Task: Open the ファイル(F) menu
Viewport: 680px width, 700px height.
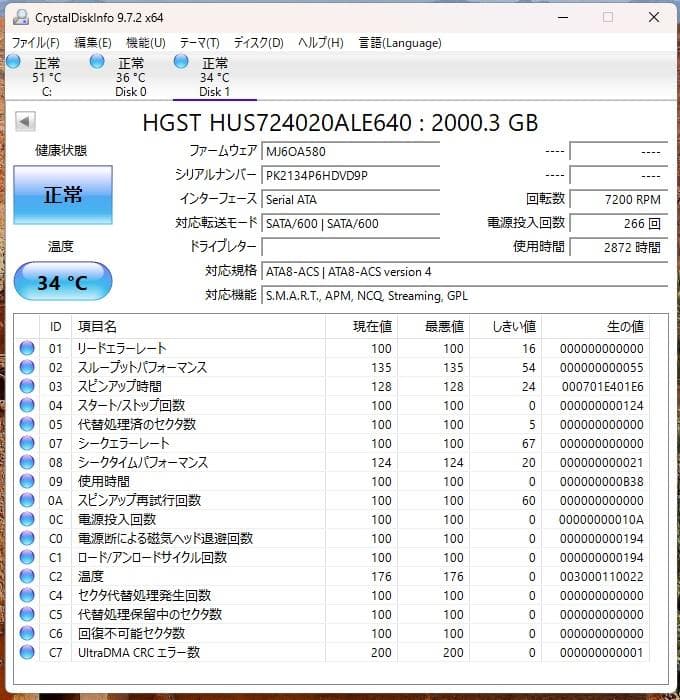Action: tap(35, 43)
